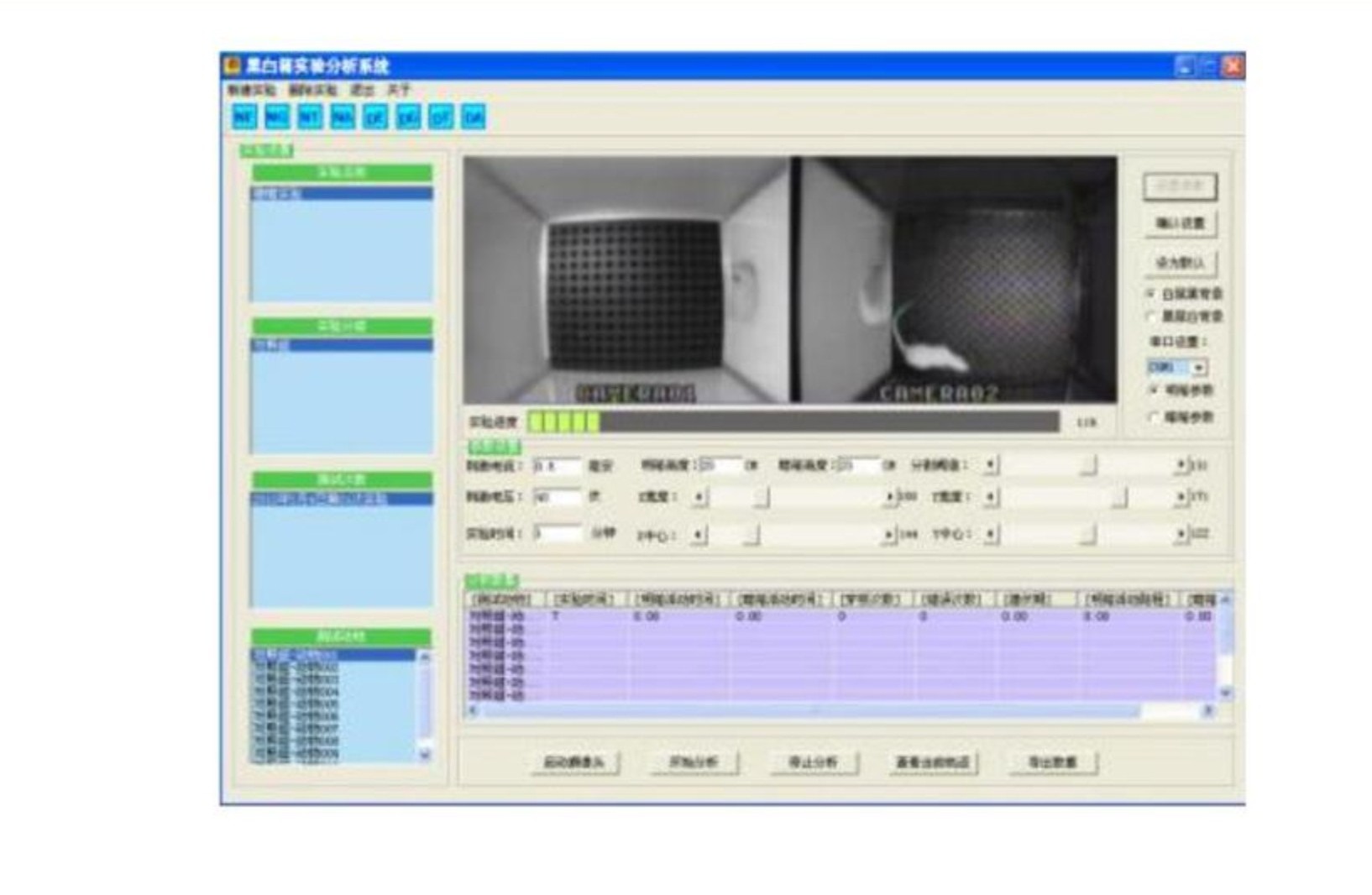This screenshot has height=895, width=1372.
Task: Click the 设为默认 button
Action: pyautogui.click(x=1180, y=263)
